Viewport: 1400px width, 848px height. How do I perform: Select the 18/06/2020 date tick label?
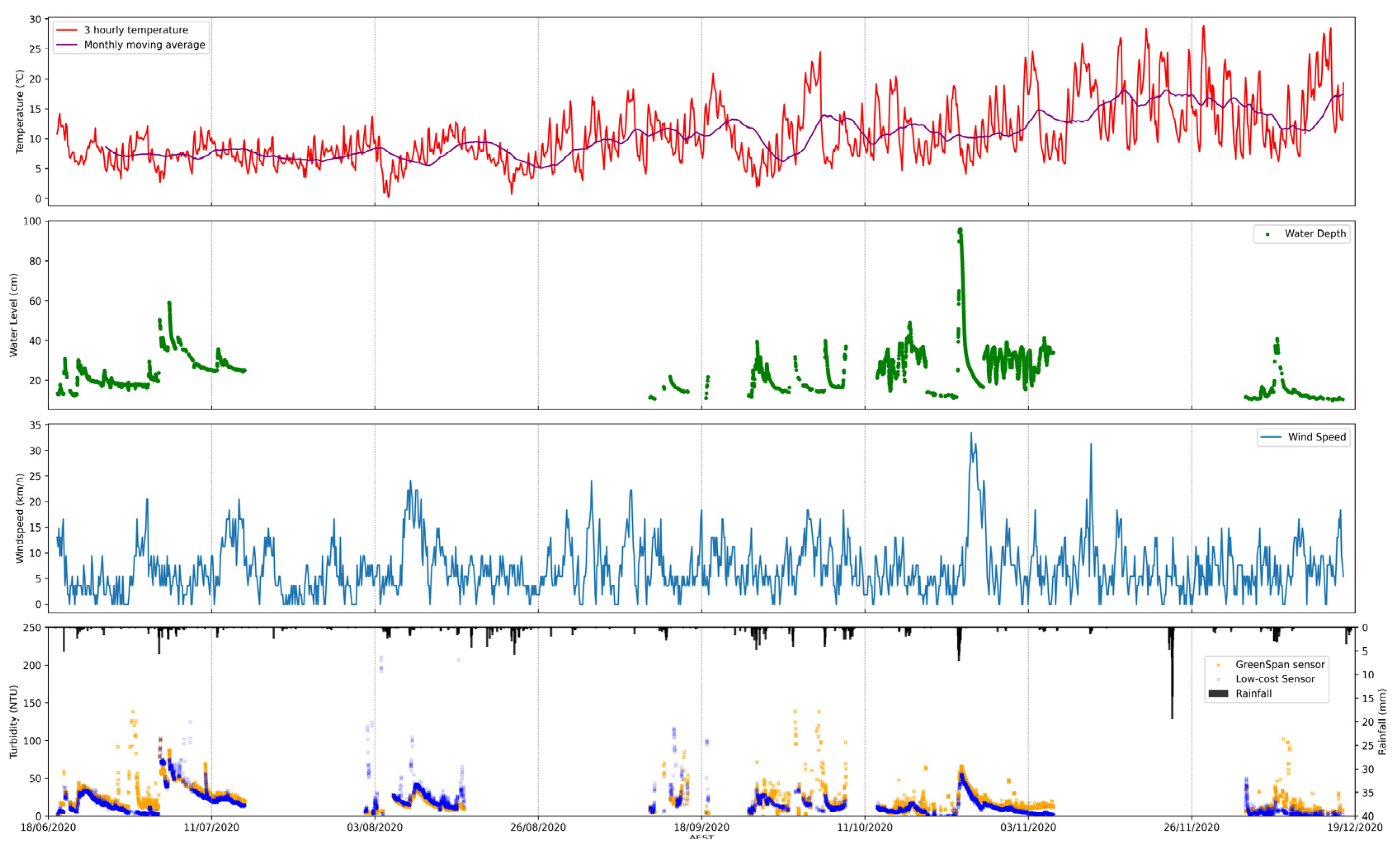click(x=48, y=827)
